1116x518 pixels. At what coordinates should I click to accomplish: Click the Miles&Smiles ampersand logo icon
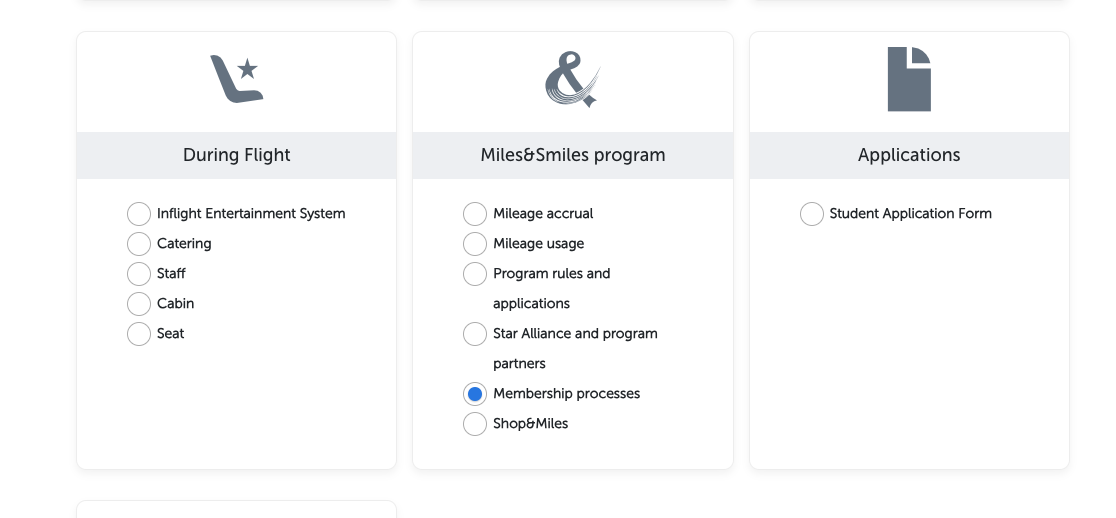tap(573, 79)
